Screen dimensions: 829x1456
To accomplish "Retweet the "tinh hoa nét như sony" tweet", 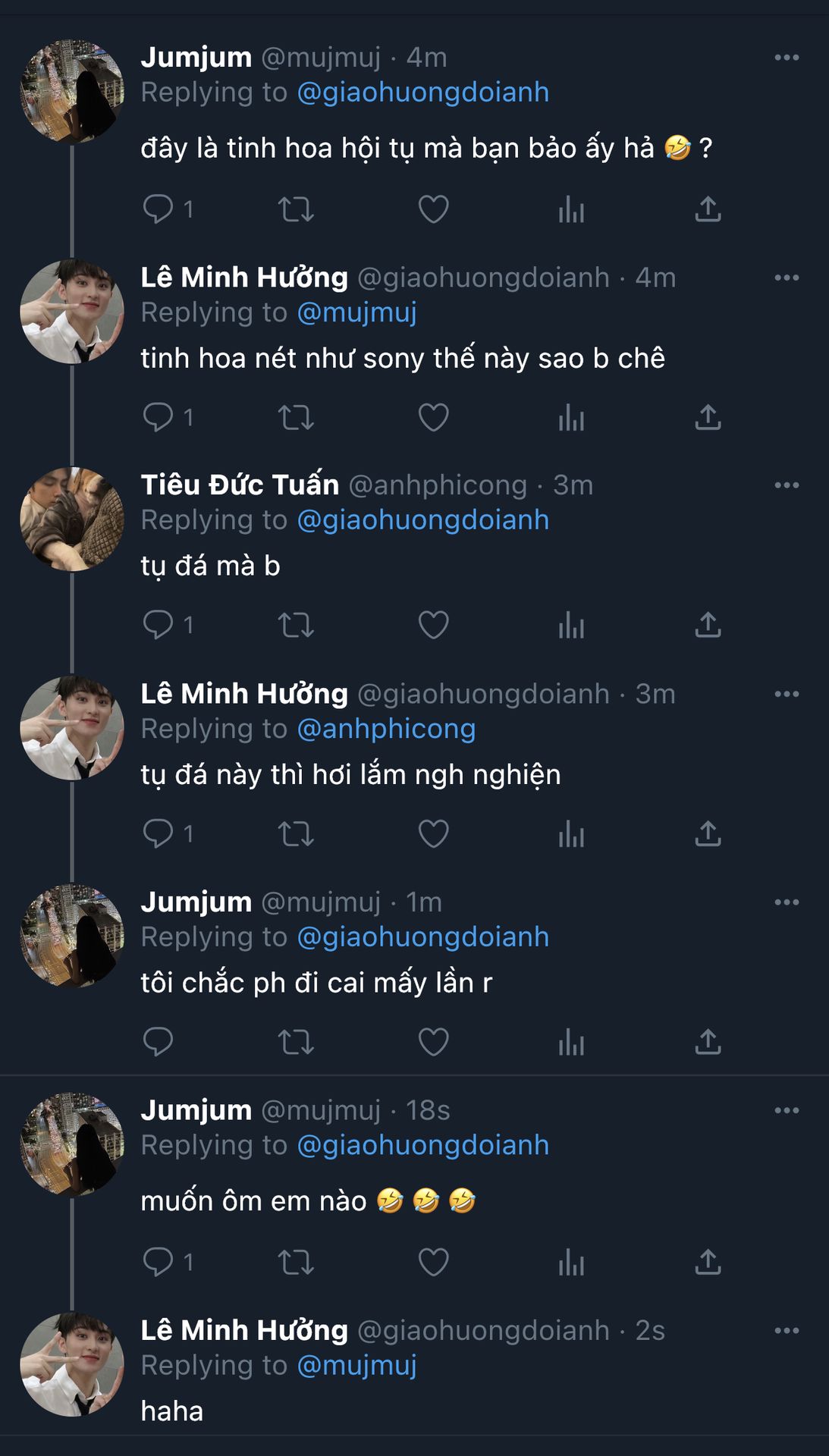I will [296, 417].
